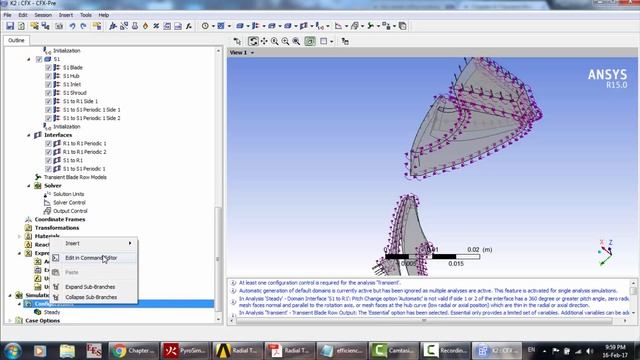Click the message panel horizontal scrollbar
Viewport: 640px width, 360px height.
coord(424,321)
